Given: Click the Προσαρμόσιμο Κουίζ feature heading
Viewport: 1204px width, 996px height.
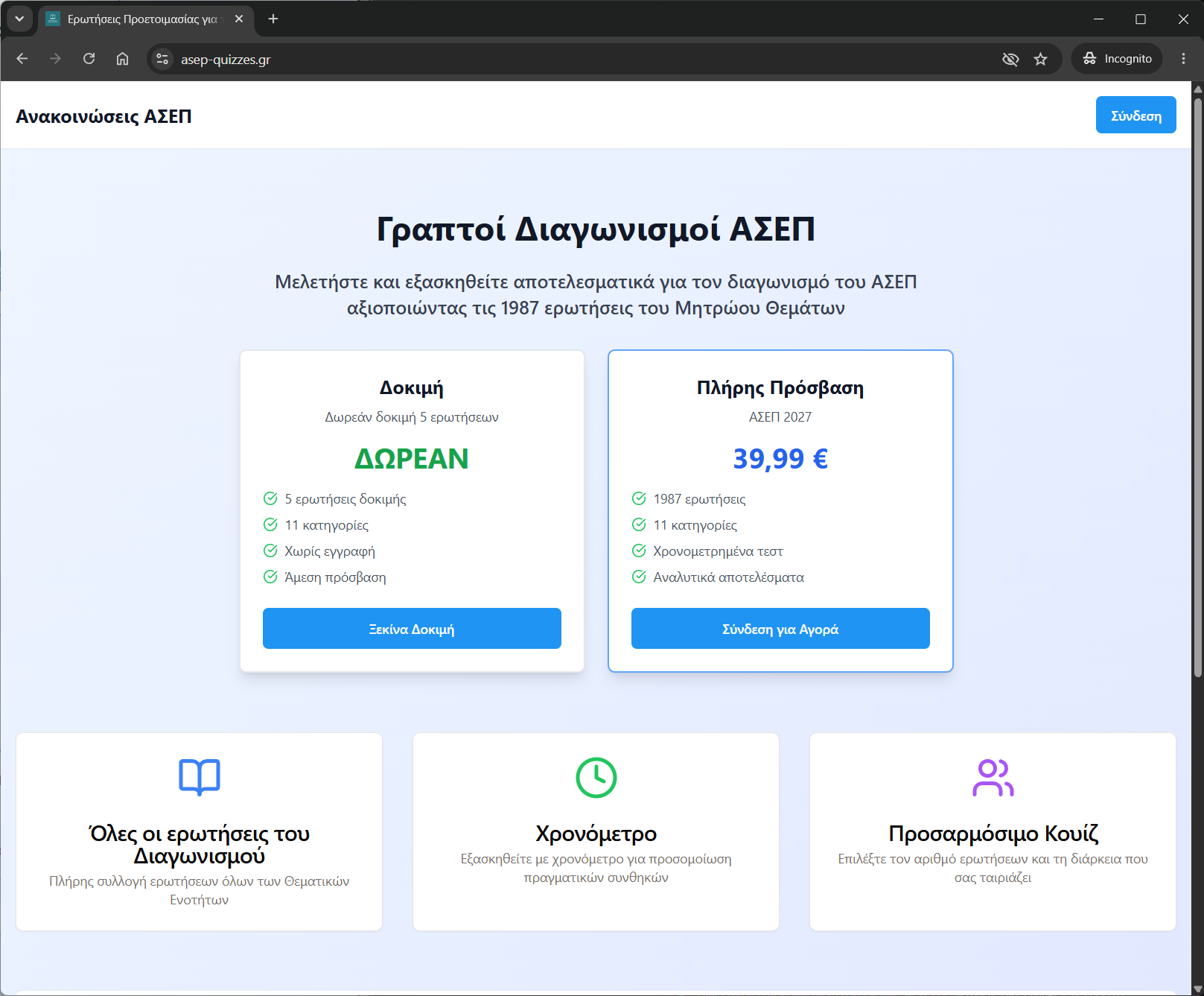Looking at the screenshot, I should [x=993, y=834].
